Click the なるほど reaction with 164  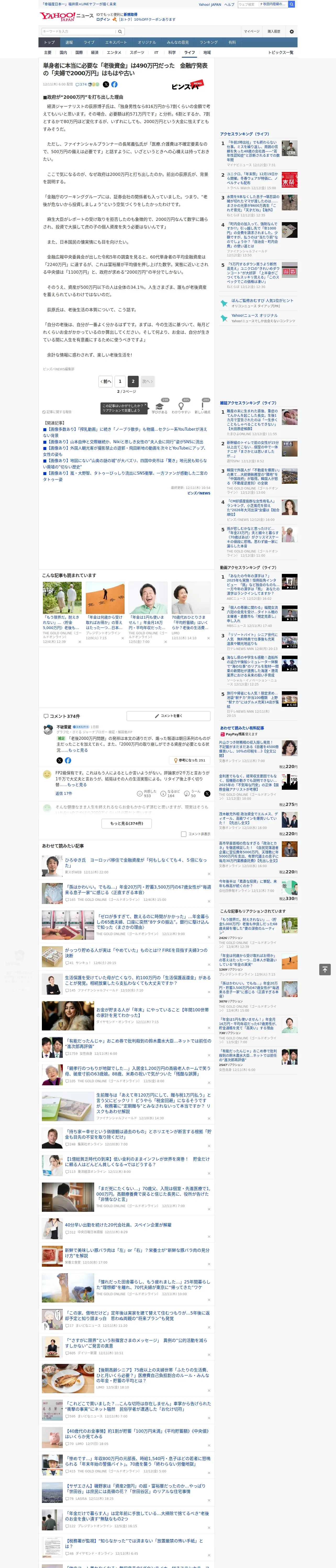(170, 794)
